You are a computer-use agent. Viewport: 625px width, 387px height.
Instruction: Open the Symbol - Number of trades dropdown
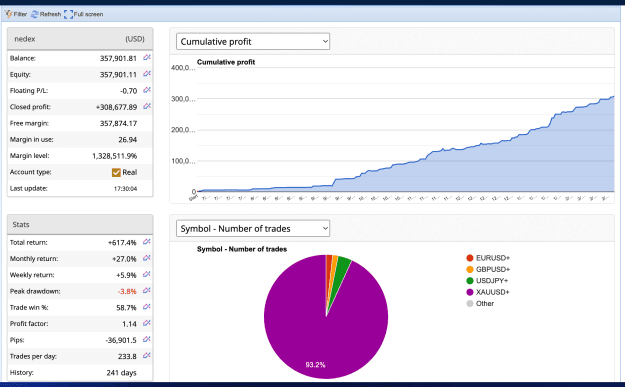click(x=253, y=228)
